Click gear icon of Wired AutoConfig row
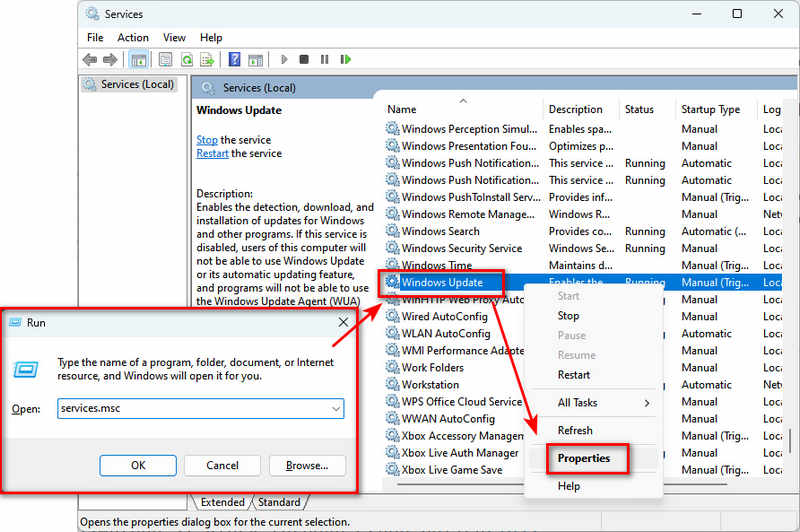800x532 pixels. [392, 316]
